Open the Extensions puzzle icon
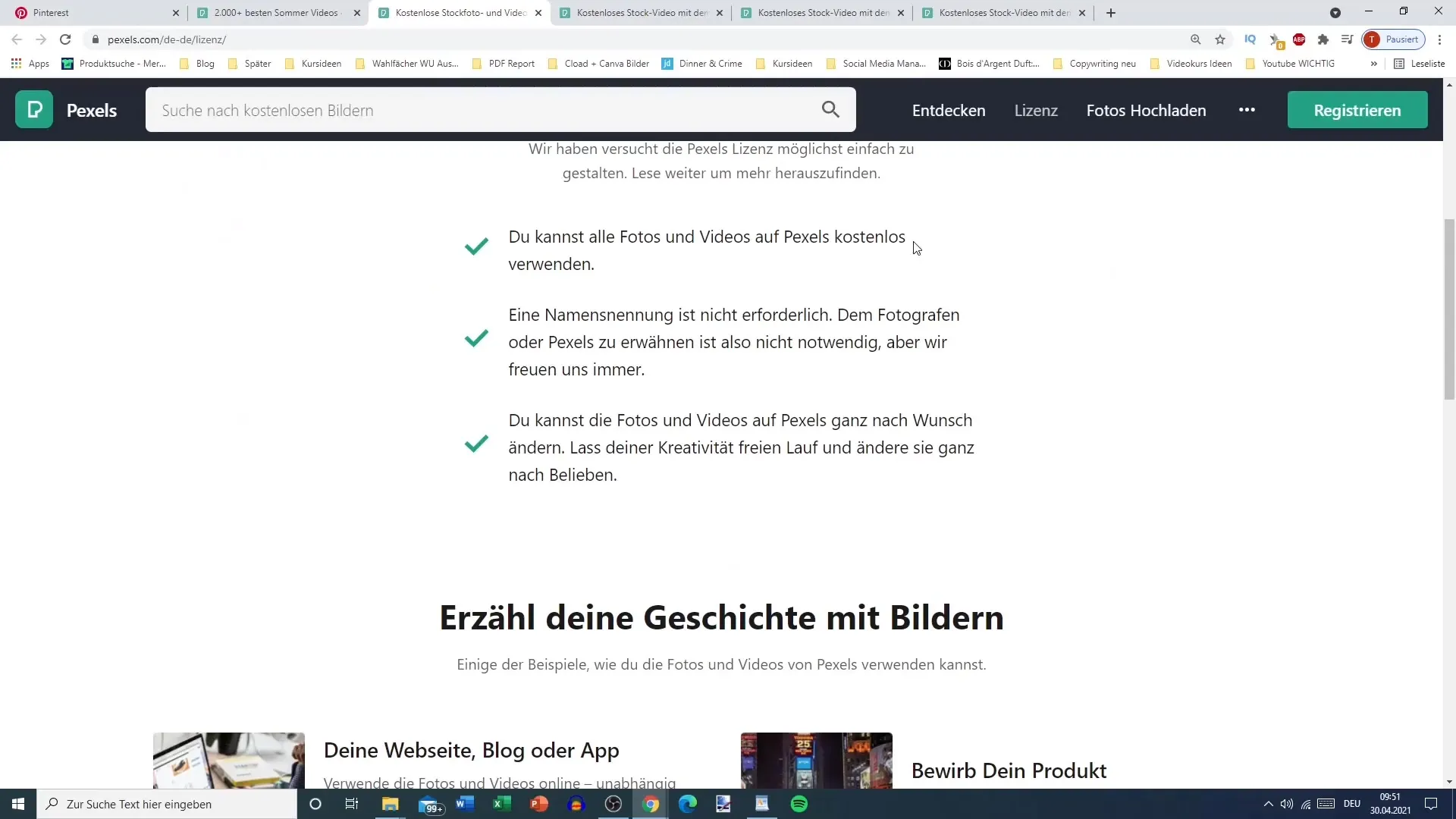The height and width of the screenshot is (819, 1456). (x=1323, y=39)
